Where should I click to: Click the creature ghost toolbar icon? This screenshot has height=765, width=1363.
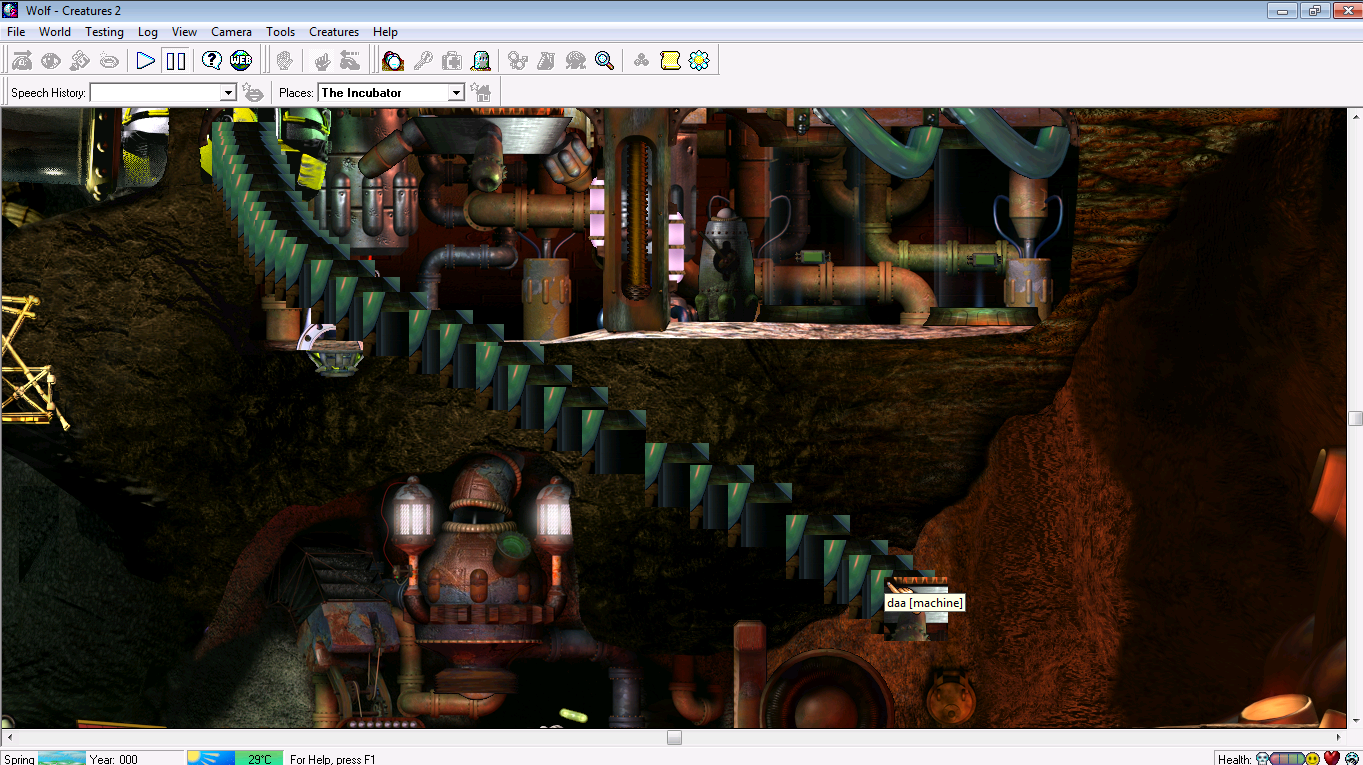(x=480, y=60)
